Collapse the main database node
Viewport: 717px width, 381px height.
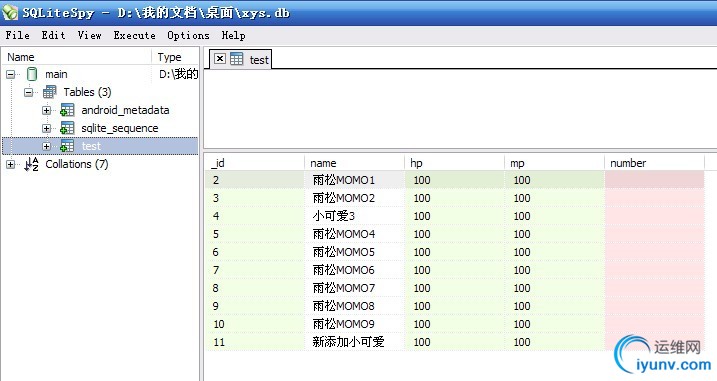click(11, 74)
